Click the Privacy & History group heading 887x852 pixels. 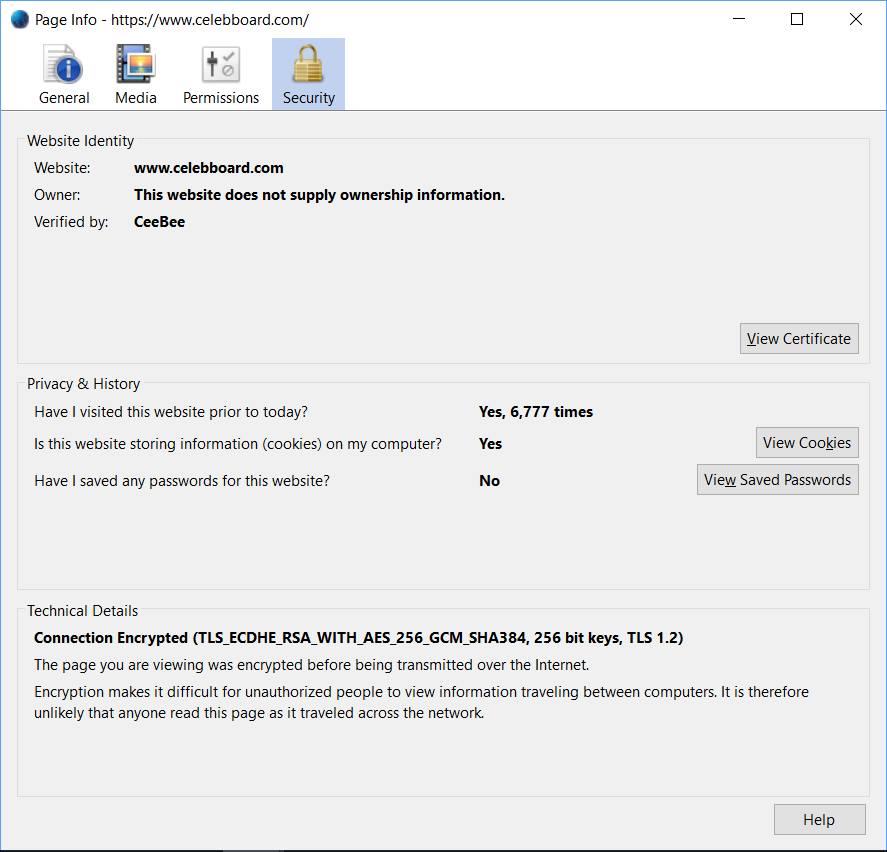pyautogui.click(x=84, y=384)
